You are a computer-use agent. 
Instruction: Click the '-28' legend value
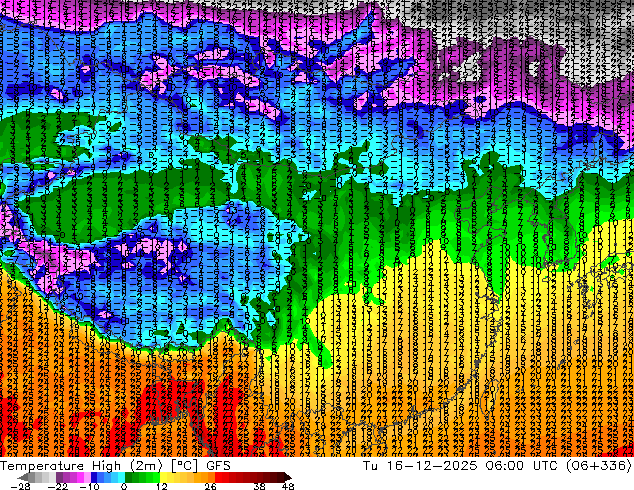[21, 486]
